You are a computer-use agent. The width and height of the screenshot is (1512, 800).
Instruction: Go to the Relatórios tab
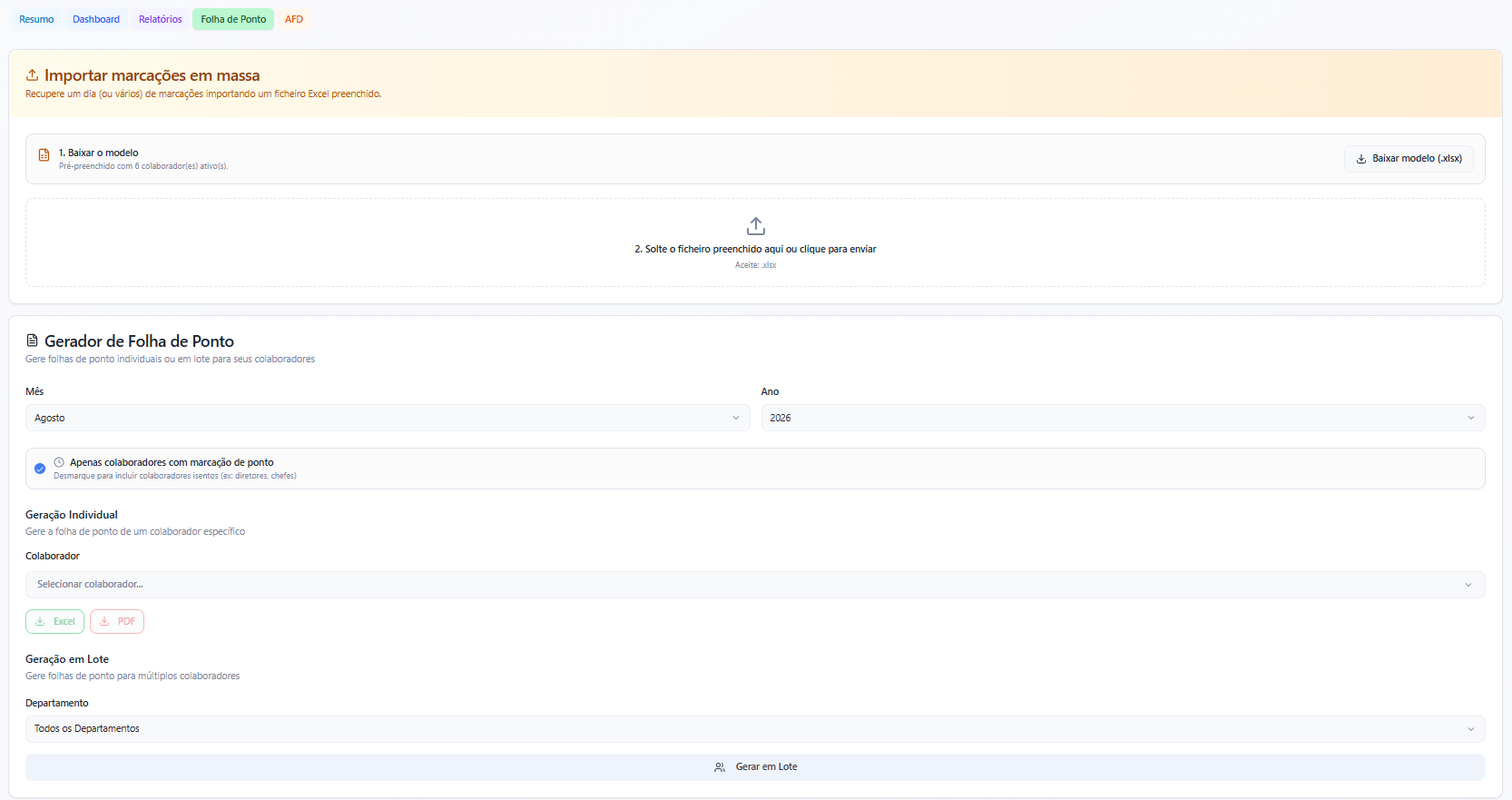[x=161, y=19]
